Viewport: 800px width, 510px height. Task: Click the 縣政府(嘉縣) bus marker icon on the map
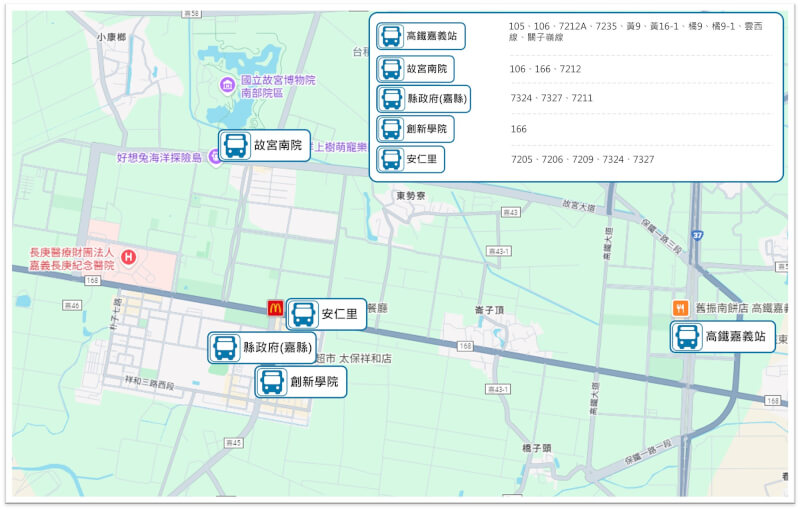225,349
